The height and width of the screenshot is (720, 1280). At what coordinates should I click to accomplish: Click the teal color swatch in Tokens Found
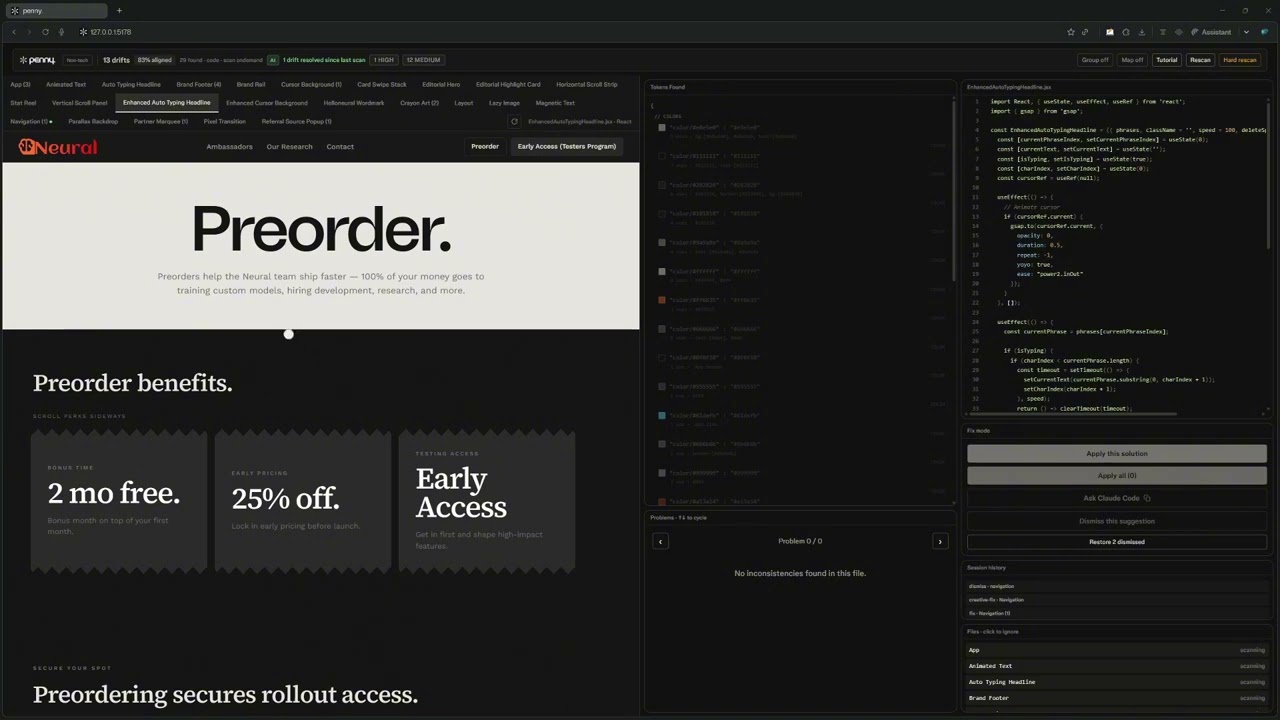(662, 415)
